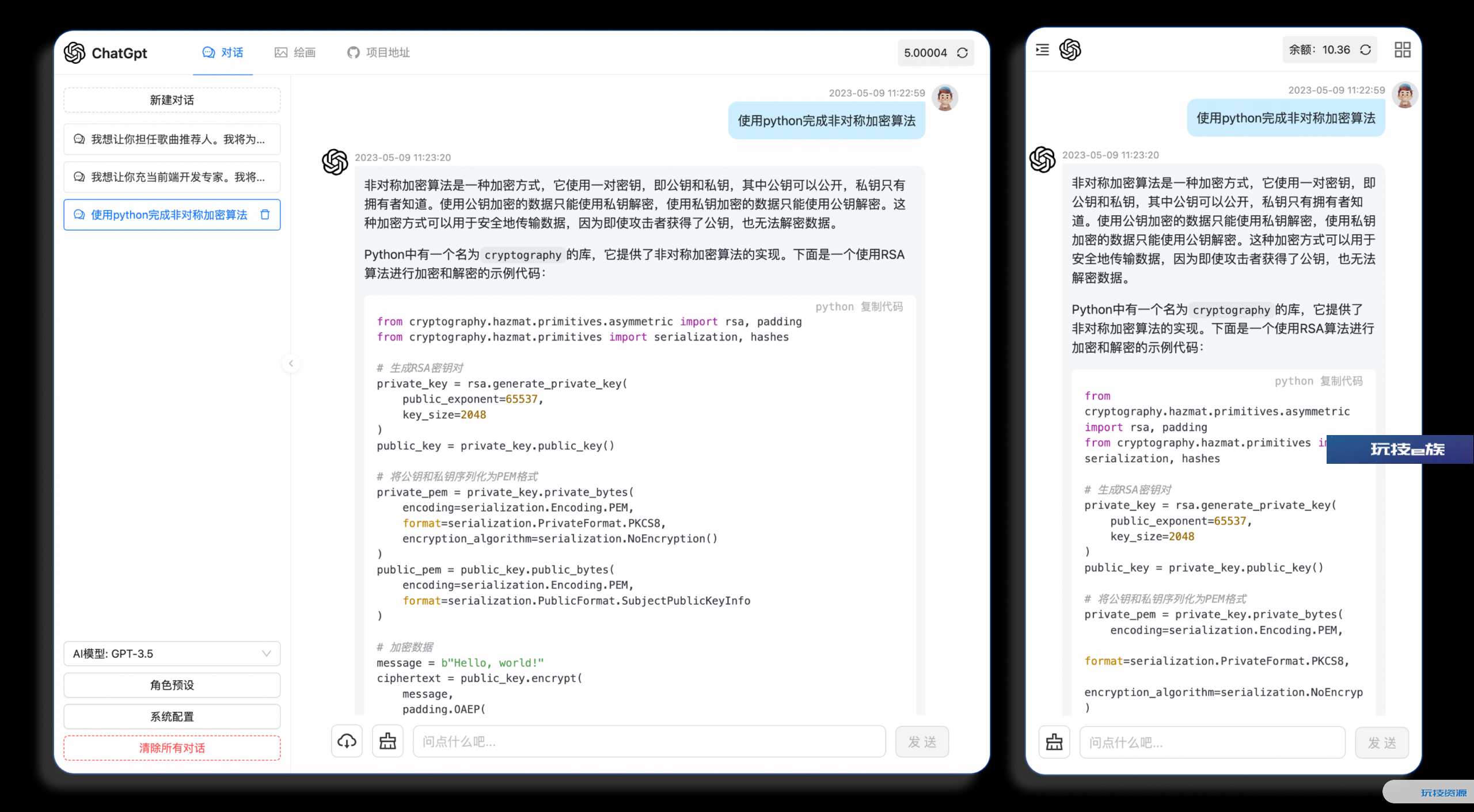Click assistant avatar icon in right window
Viewport: 1474px width, 812px height.
(x=1043, y=159)
